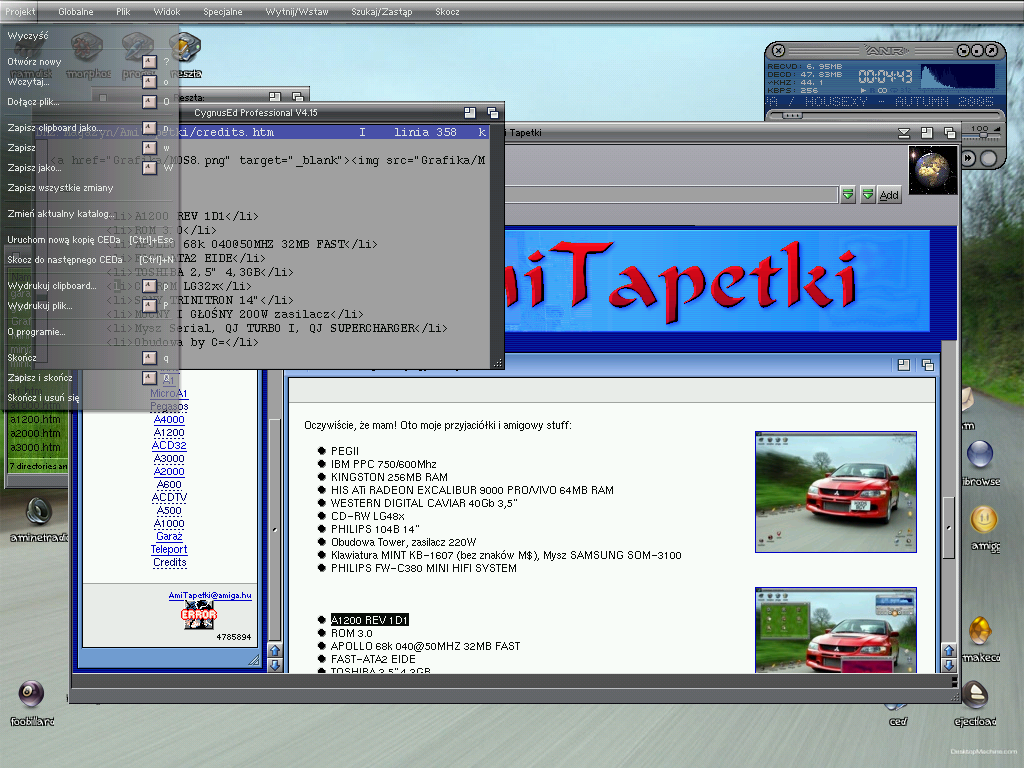Follow the A4000 link in the sidebar
Viewport: 1024px width, 768px height.
169,420
